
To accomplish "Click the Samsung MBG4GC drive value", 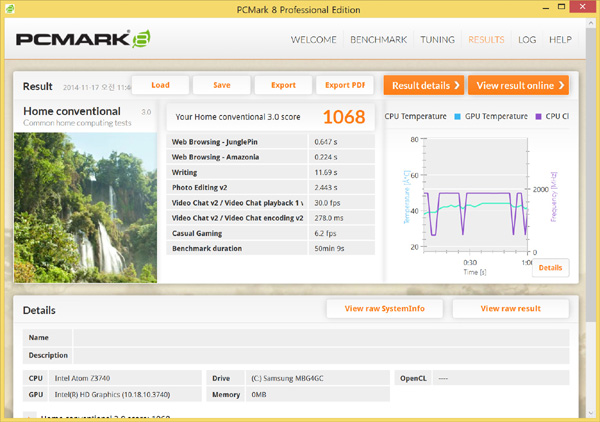I will [x=287, y=378].
